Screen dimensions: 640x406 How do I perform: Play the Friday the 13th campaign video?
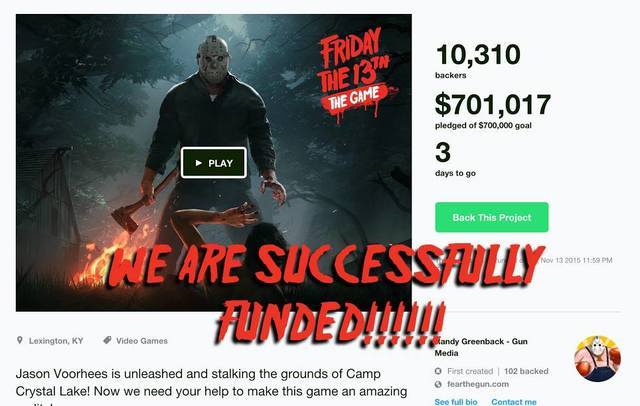pyautogui.click(x=213, y=163)
